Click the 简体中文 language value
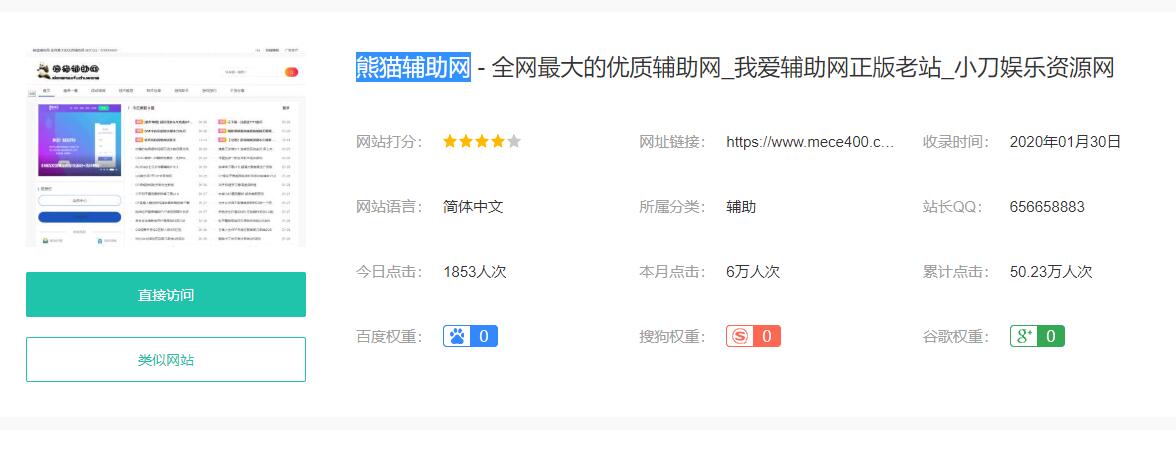The height and width of the screenshot is (464, 1176). 473,207
